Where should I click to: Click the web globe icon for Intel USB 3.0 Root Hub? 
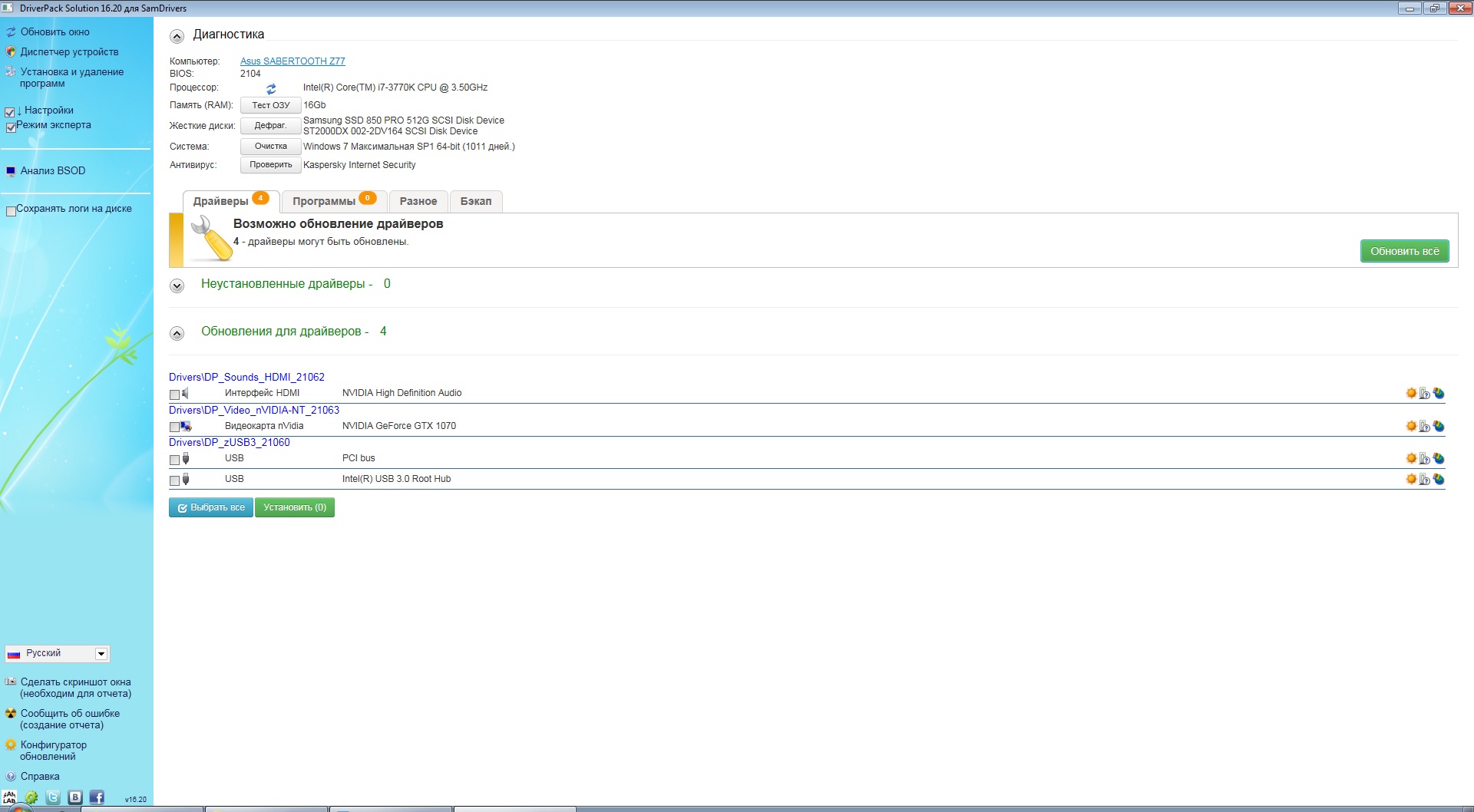(x=1439, y=479)
